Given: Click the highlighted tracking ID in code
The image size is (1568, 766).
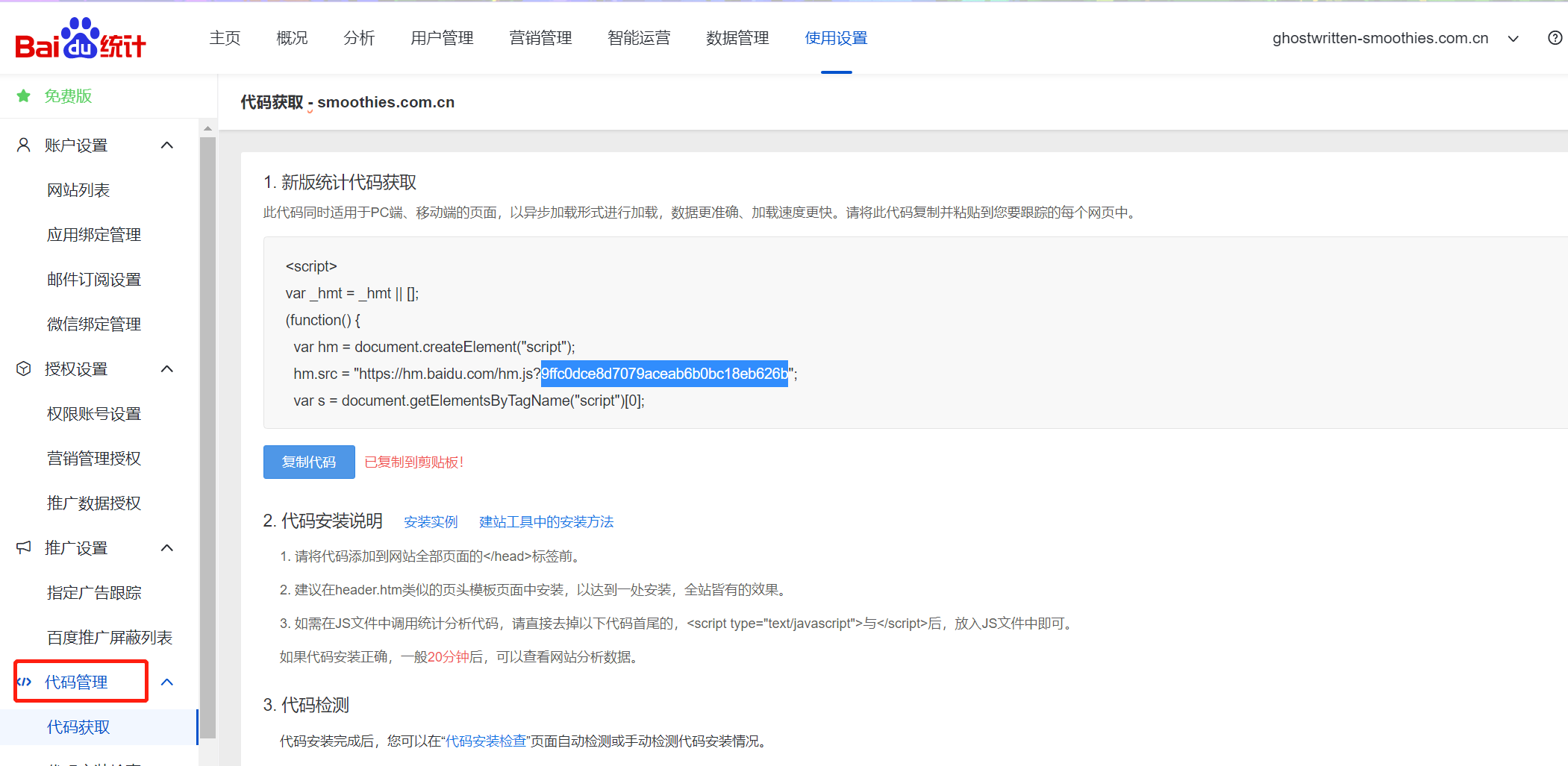Looking at the screenshot, I should coord(664,374).
